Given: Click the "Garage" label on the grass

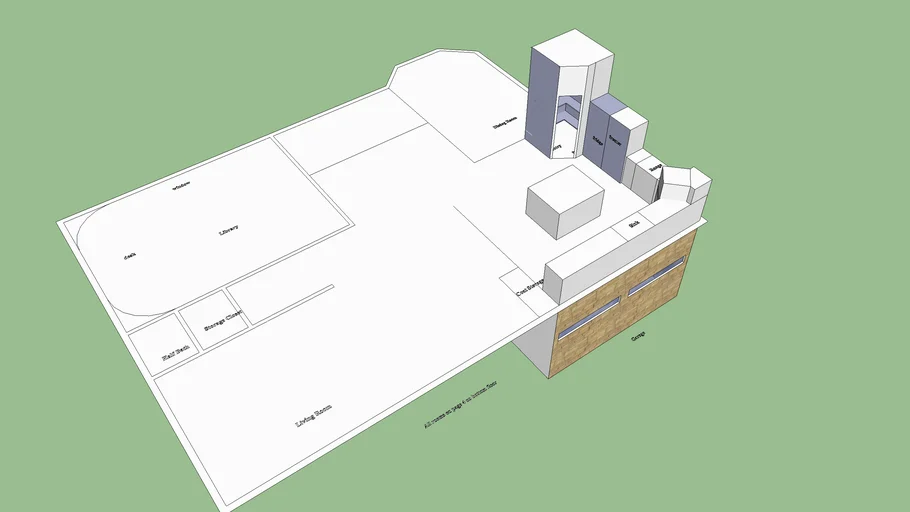Looking at the screenshot, I should click(x=638, y=336).
